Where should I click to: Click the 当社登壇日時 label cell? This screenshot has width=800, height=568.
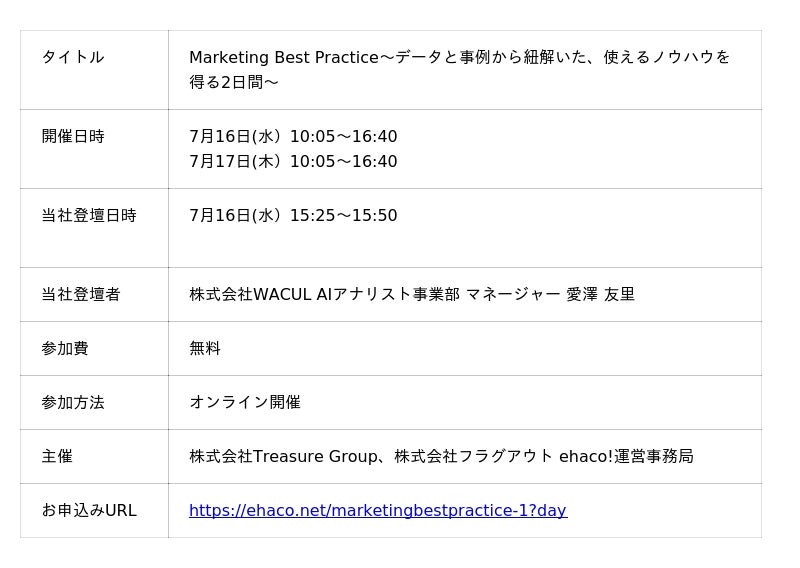94,228
